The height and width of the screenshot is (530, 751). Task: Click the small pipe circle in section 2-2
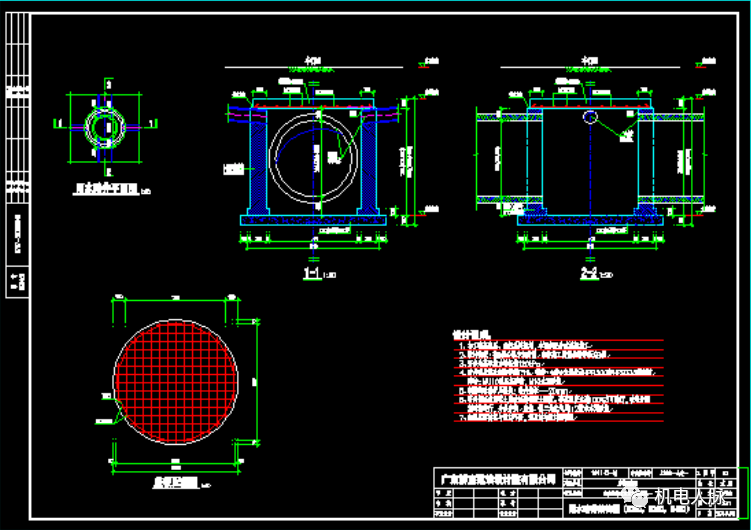coord(590,117)
